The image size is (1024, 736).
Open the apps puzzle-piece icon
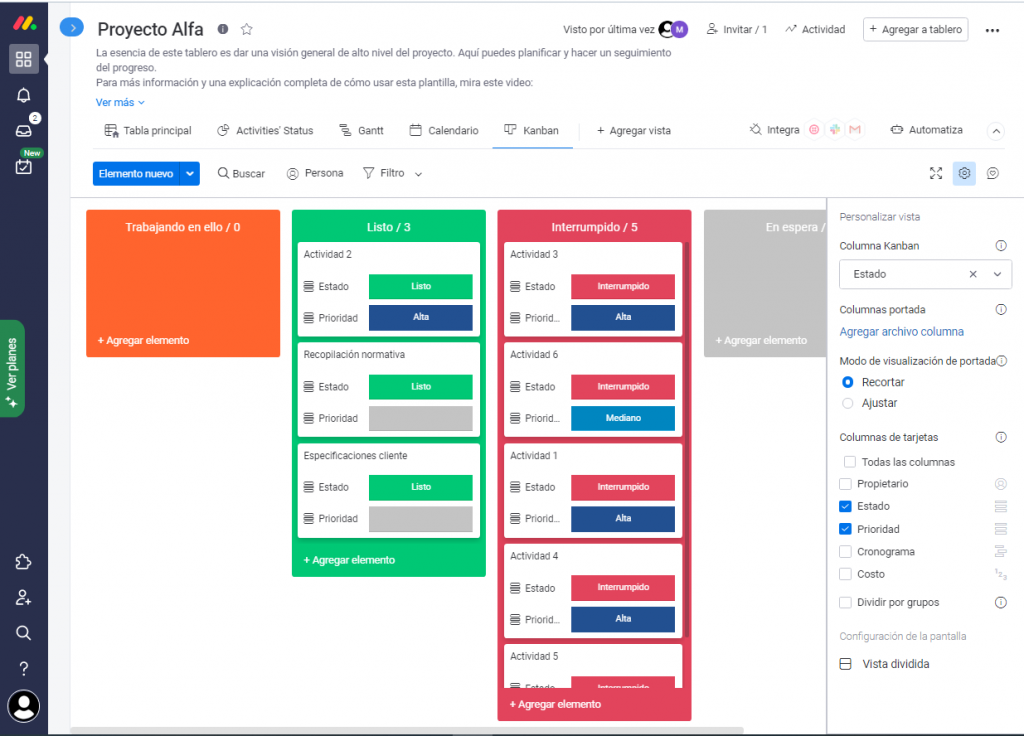click(24, 562)
